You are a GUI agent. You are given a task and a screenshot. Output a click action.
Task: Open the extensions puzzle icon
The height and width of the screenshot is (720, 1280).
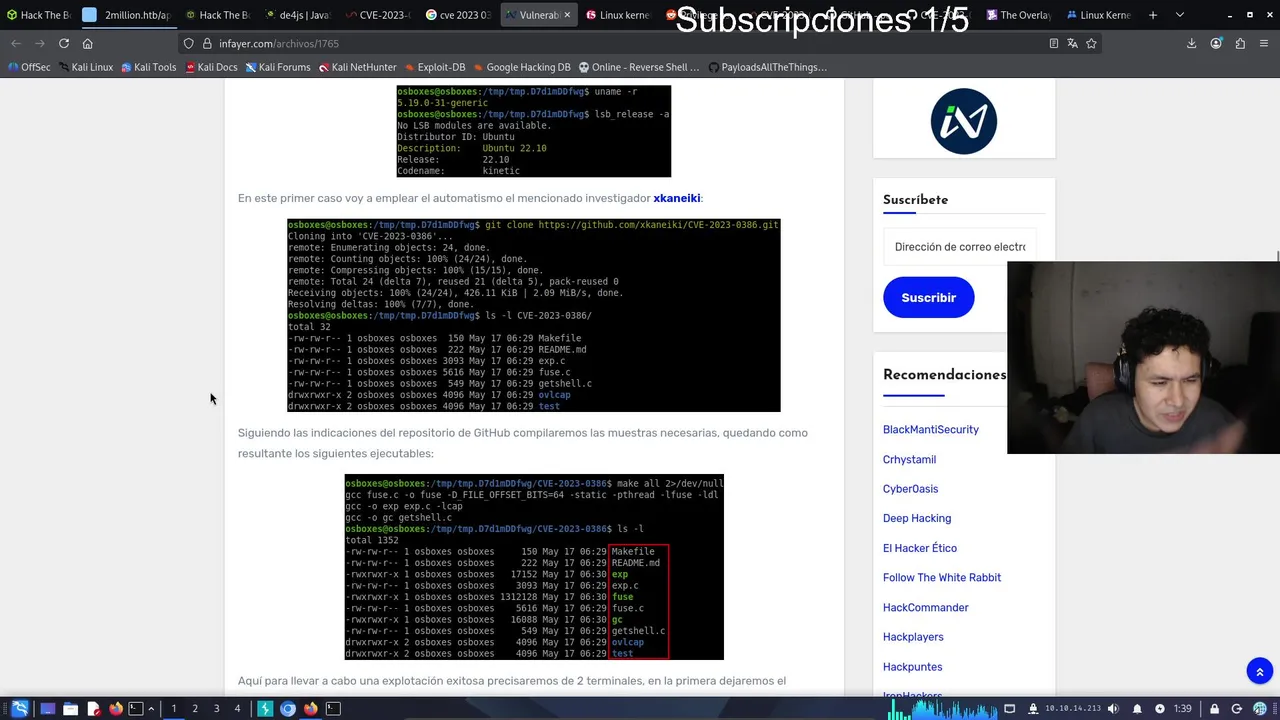point(1240,44)
